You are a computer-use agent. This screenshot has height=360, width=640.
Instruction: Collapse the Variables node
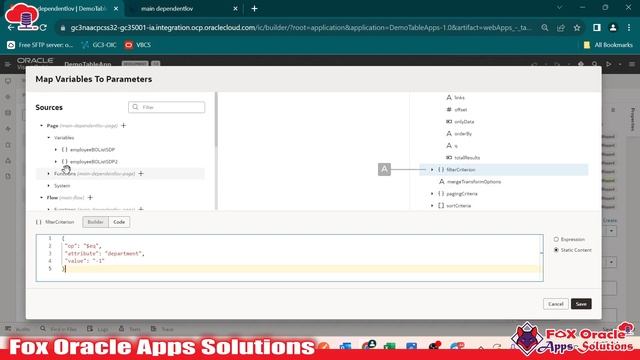[49, 138]
